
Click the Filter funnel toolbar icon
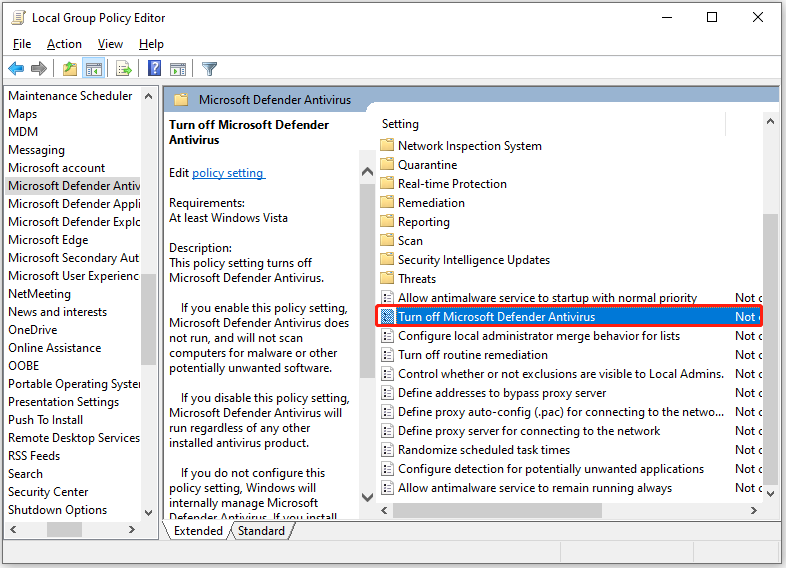pos(210,68)
